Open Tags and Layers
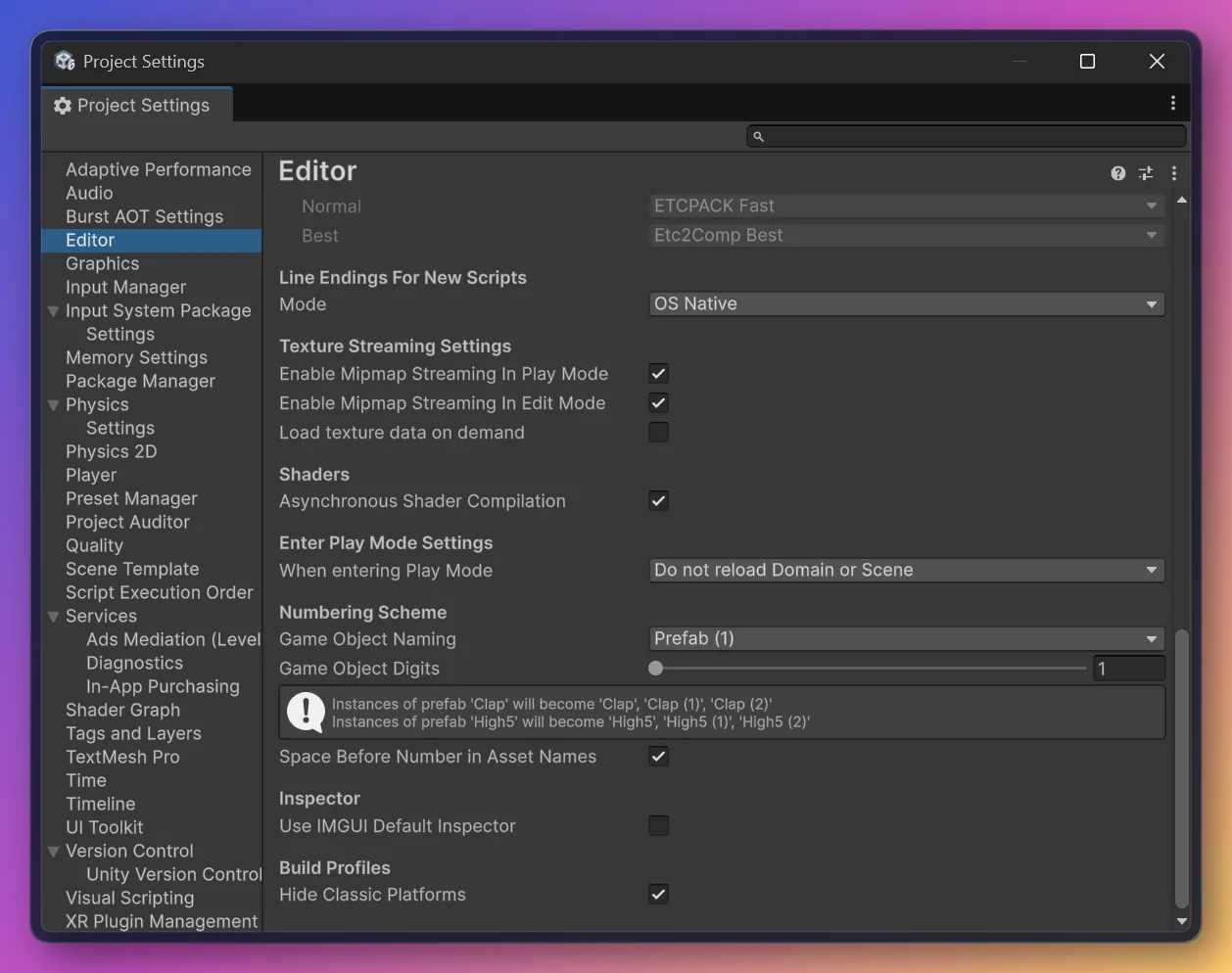1232x973 pixels. pos(134,733)
